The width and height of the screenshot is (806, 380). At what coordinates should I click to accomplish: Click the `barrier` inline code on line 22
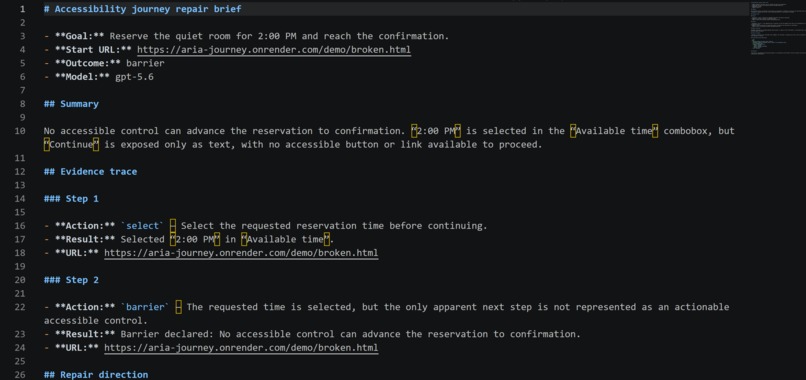(145, 307)
